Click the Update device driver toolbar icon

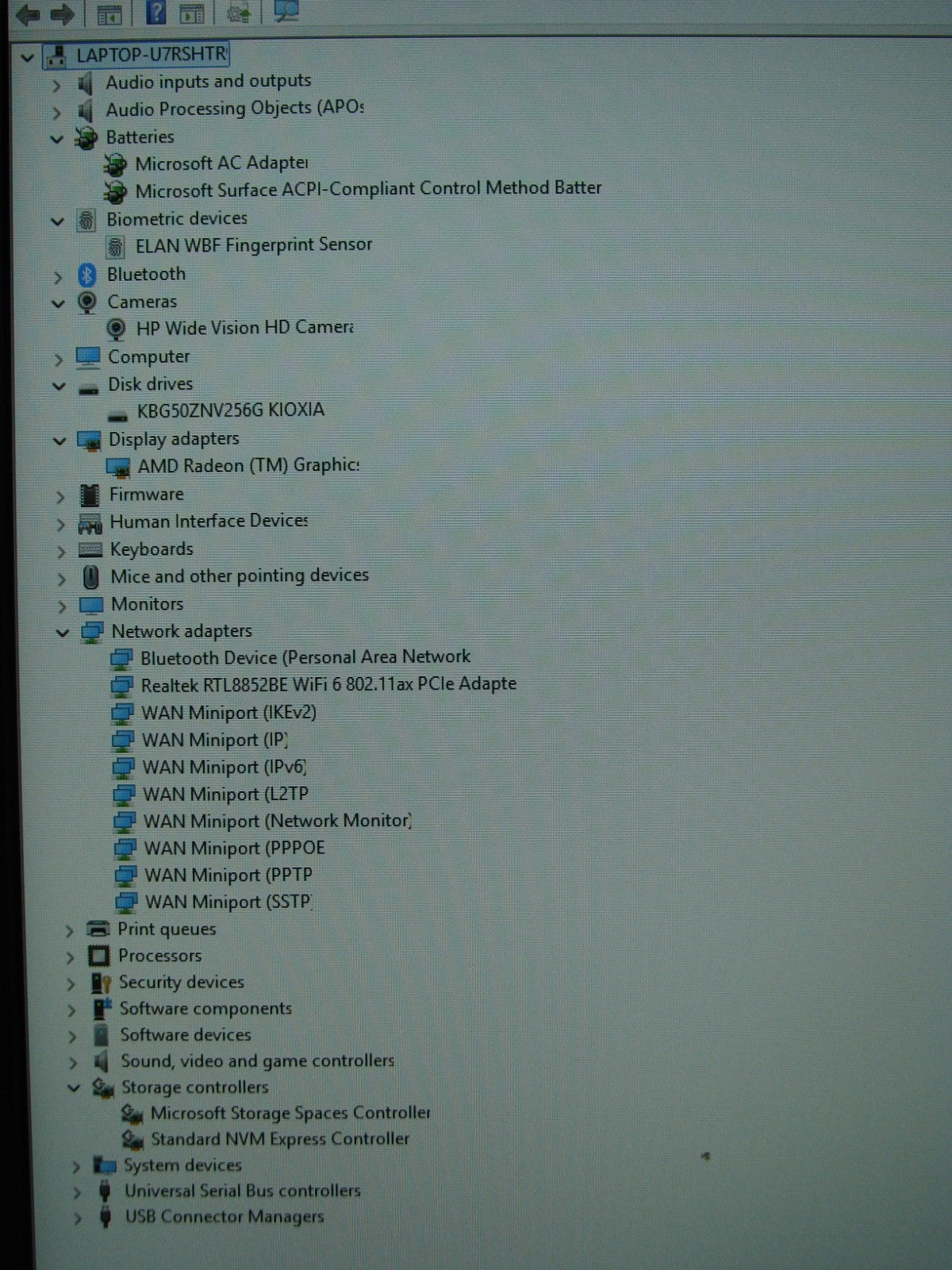coord(237,13)
